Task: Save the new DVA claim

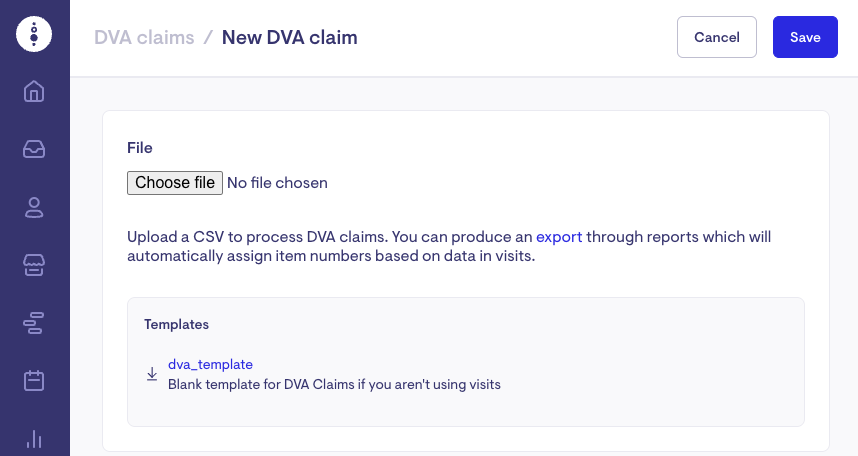Action: pyautogui.click(x=805, y=37)
